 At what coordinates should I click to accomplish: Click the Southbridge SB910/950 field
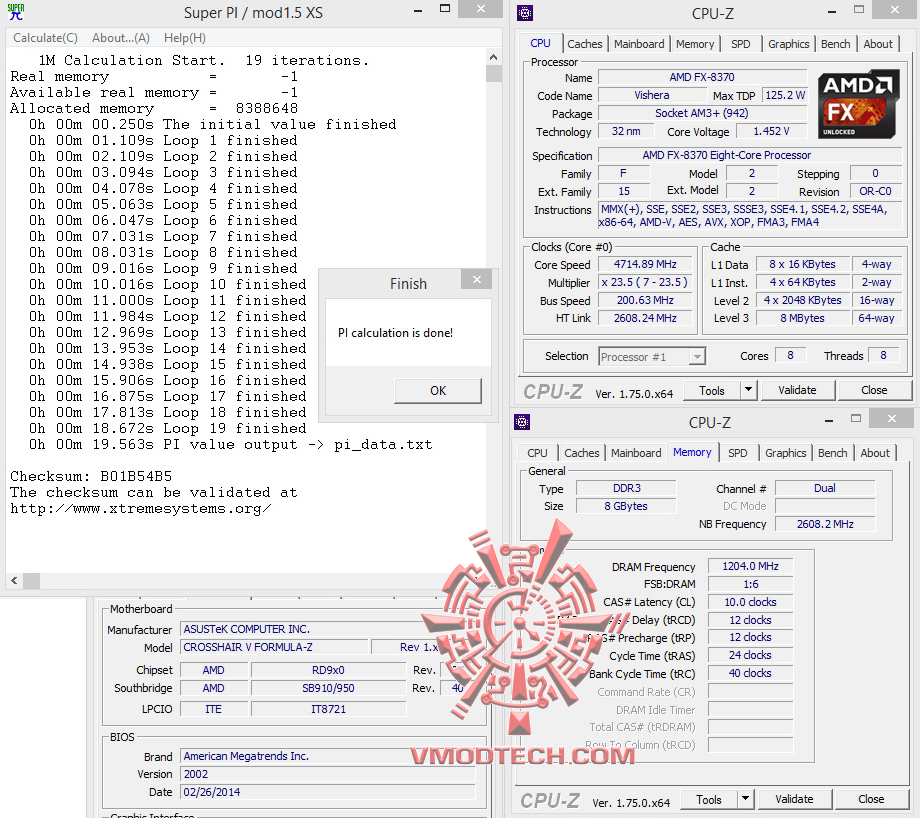[x=328, y=688]
